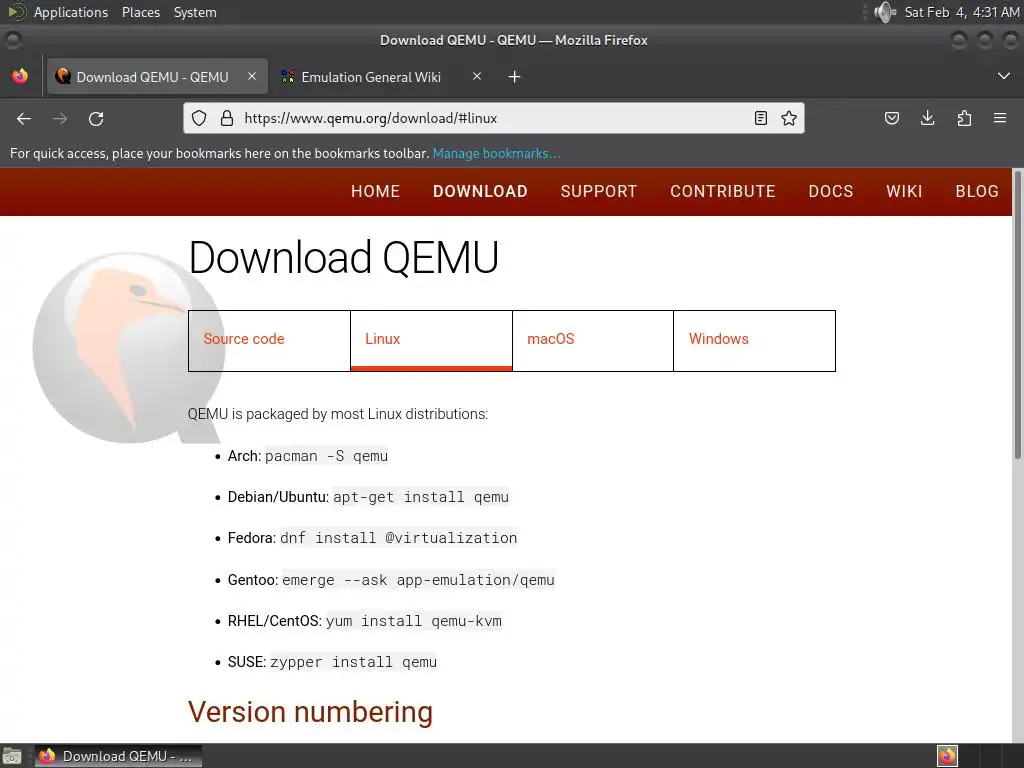This screenshot has width=1024, height=768.
Task: Click the 'pacman -S qemu' command text
Action: pos(327,456)
